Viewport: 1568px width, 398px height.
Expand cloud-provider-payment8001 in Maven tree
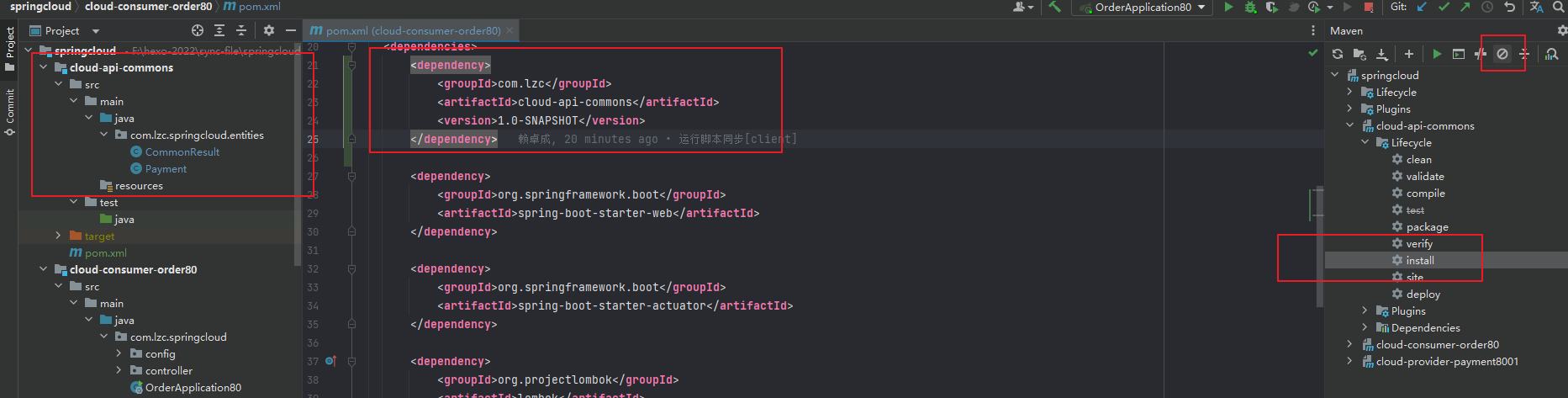click(x=1349, y=361)
